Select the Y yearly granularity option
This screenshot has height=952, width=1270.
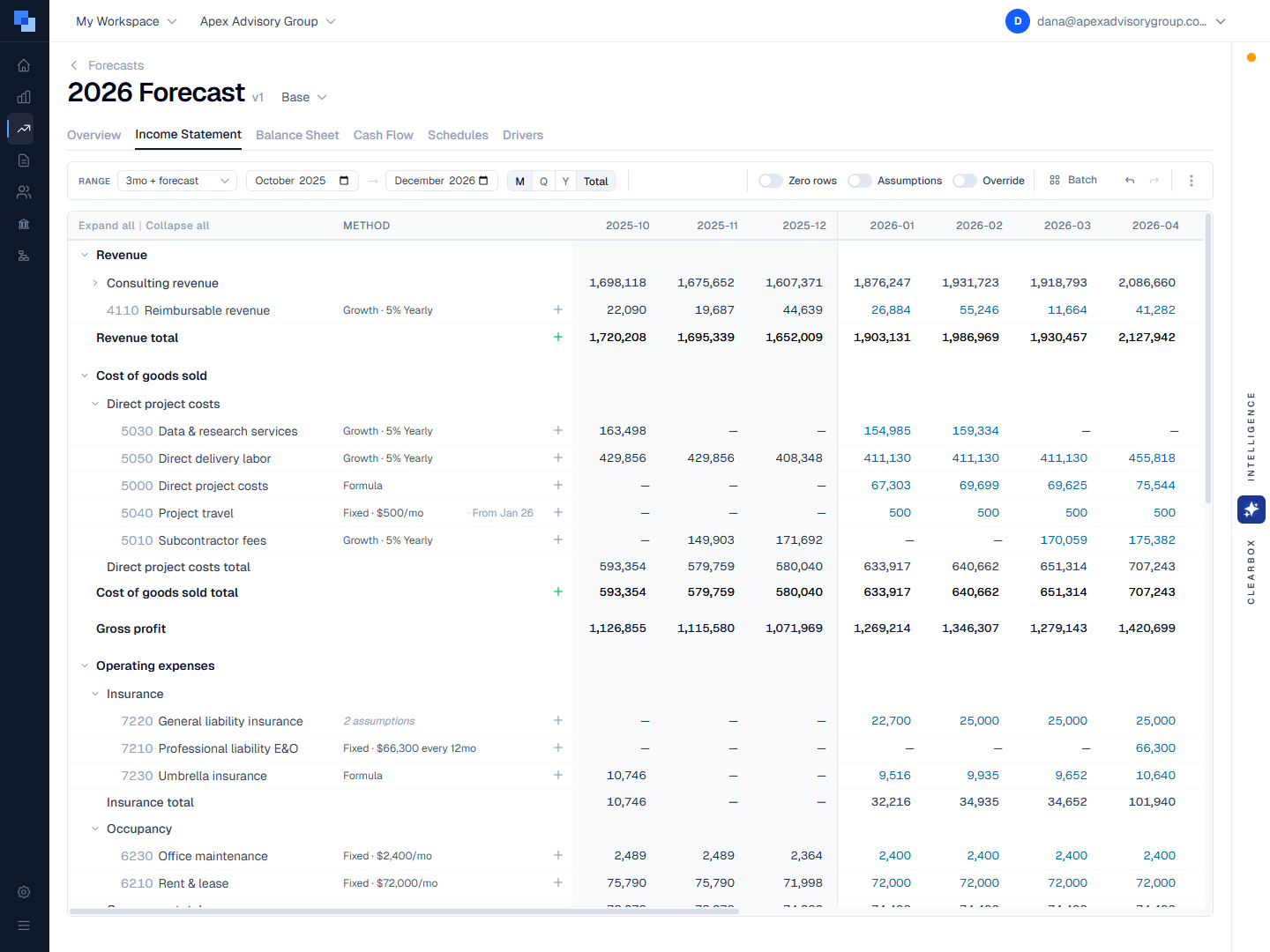pos(565,181)
